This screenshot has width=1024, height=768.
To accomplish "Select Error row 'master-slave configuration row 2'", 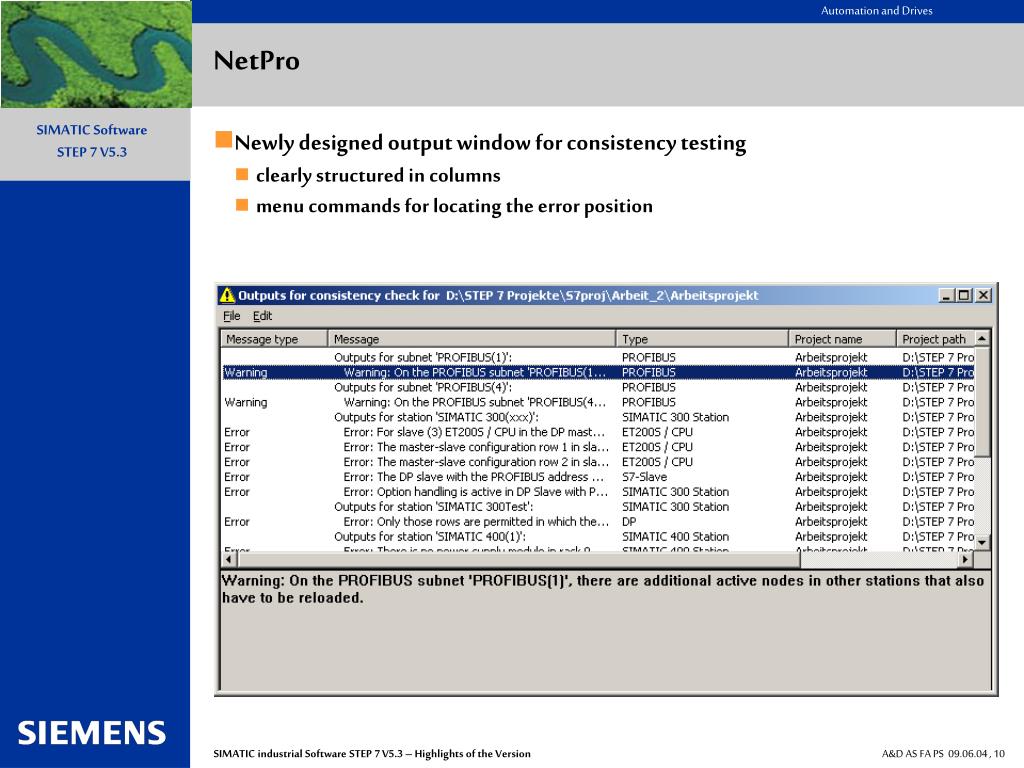I will click(598, 462).
